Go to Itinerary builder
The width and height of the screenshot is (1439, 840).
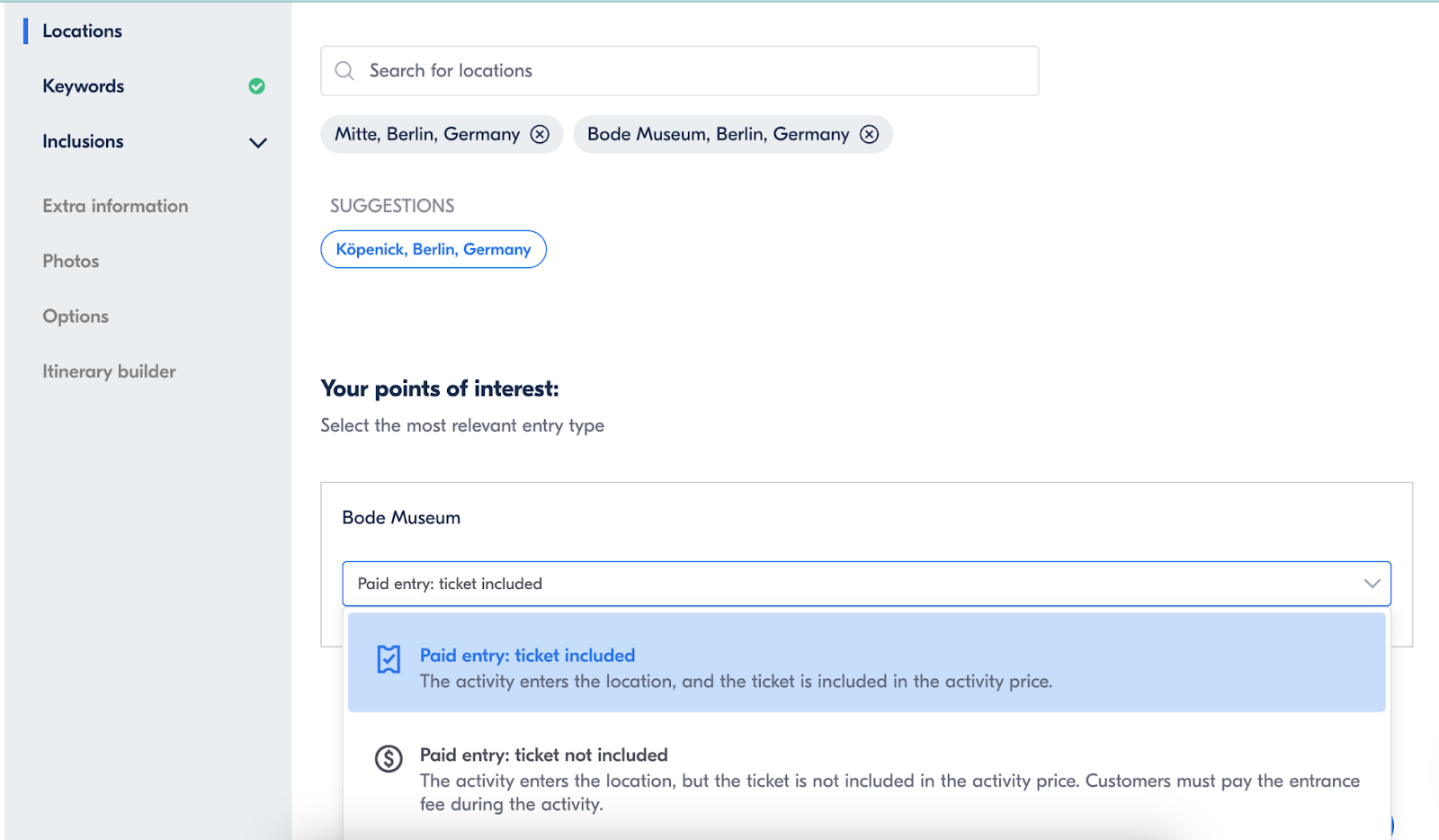(x=109, y=371)
